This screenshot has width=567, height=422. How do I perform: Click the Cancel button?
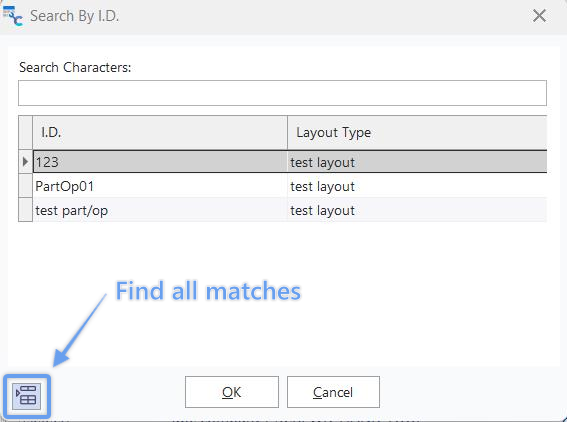coord(333,392)
